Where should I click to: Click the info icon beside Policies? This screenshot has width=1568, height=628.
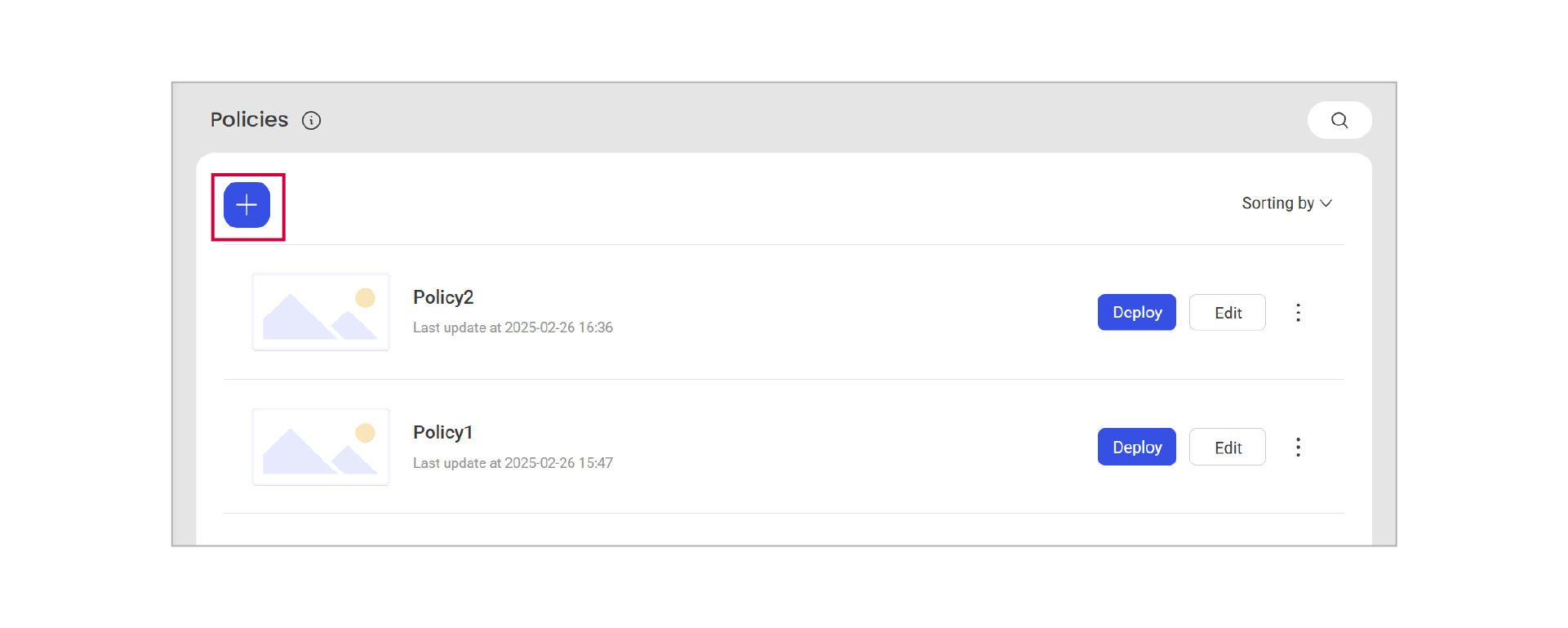[311, 121]
